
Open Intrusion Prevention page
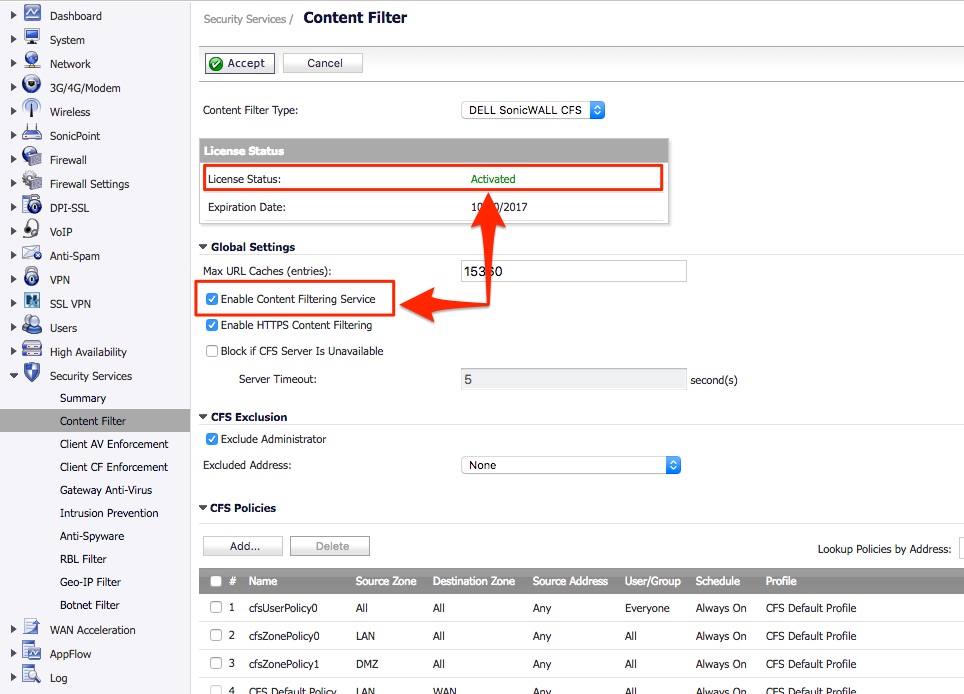[x=109, y=513]
